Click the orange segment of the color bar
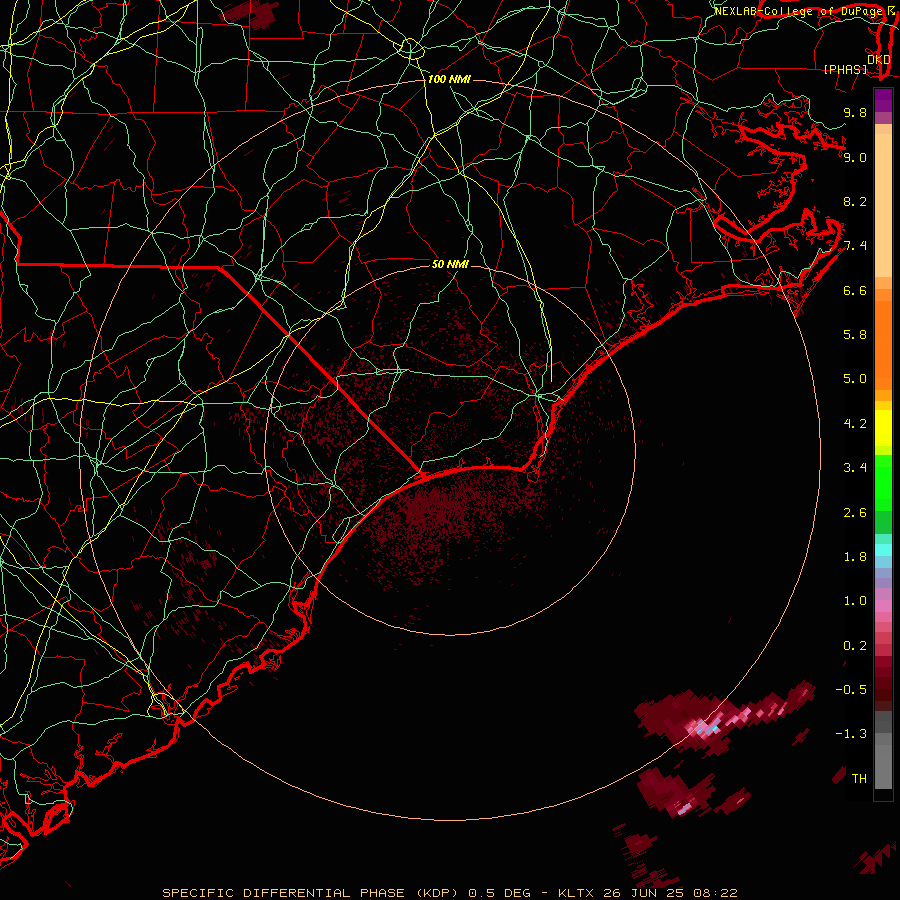This screenshot has width=900, height=900. tap(883, 344)
